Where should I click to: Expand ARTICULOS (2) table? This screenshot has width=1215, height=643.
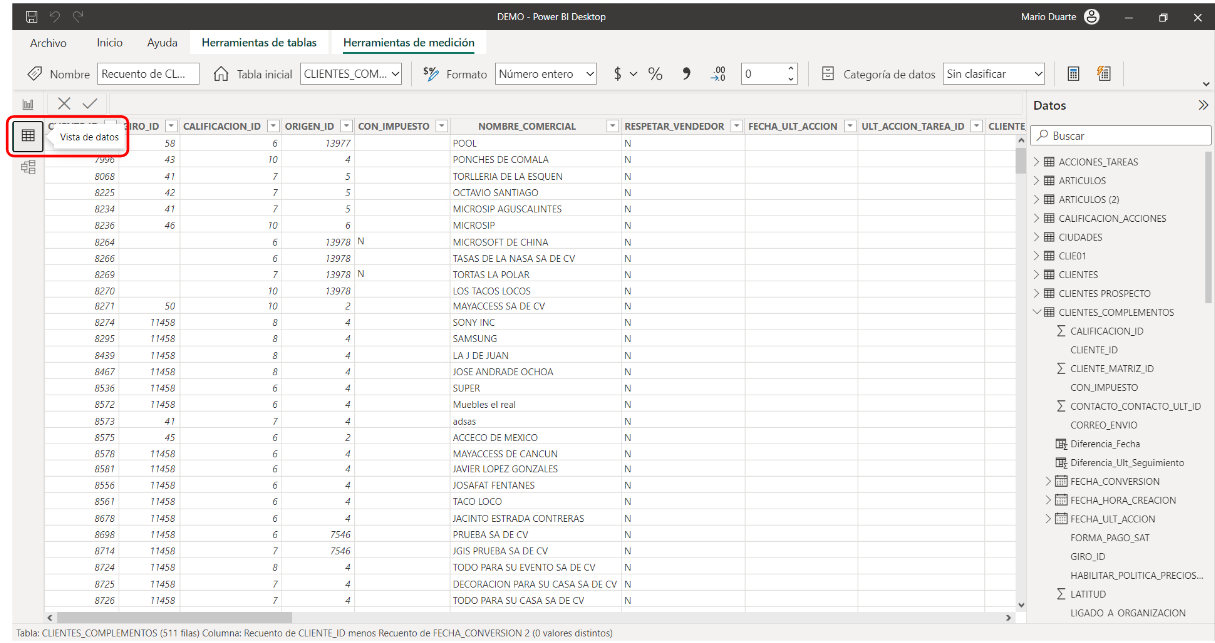[1036, 199]
